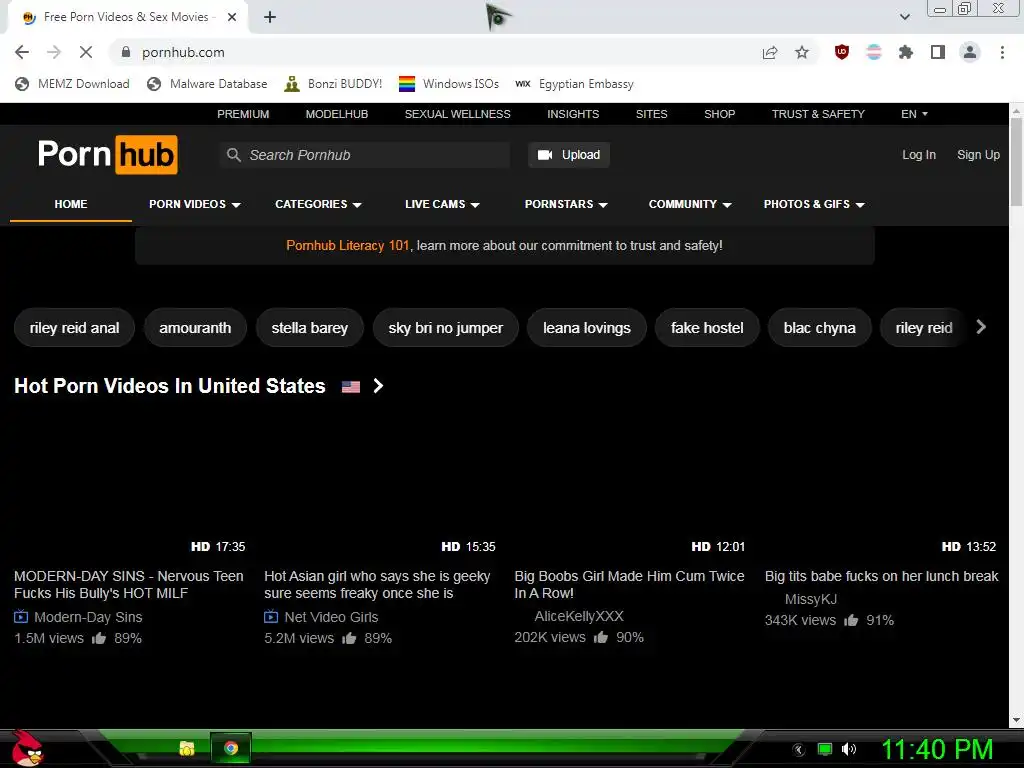Expand the EN language dropdown
1024x768 pixels.
pyautogui.click(x=914, y=114)
